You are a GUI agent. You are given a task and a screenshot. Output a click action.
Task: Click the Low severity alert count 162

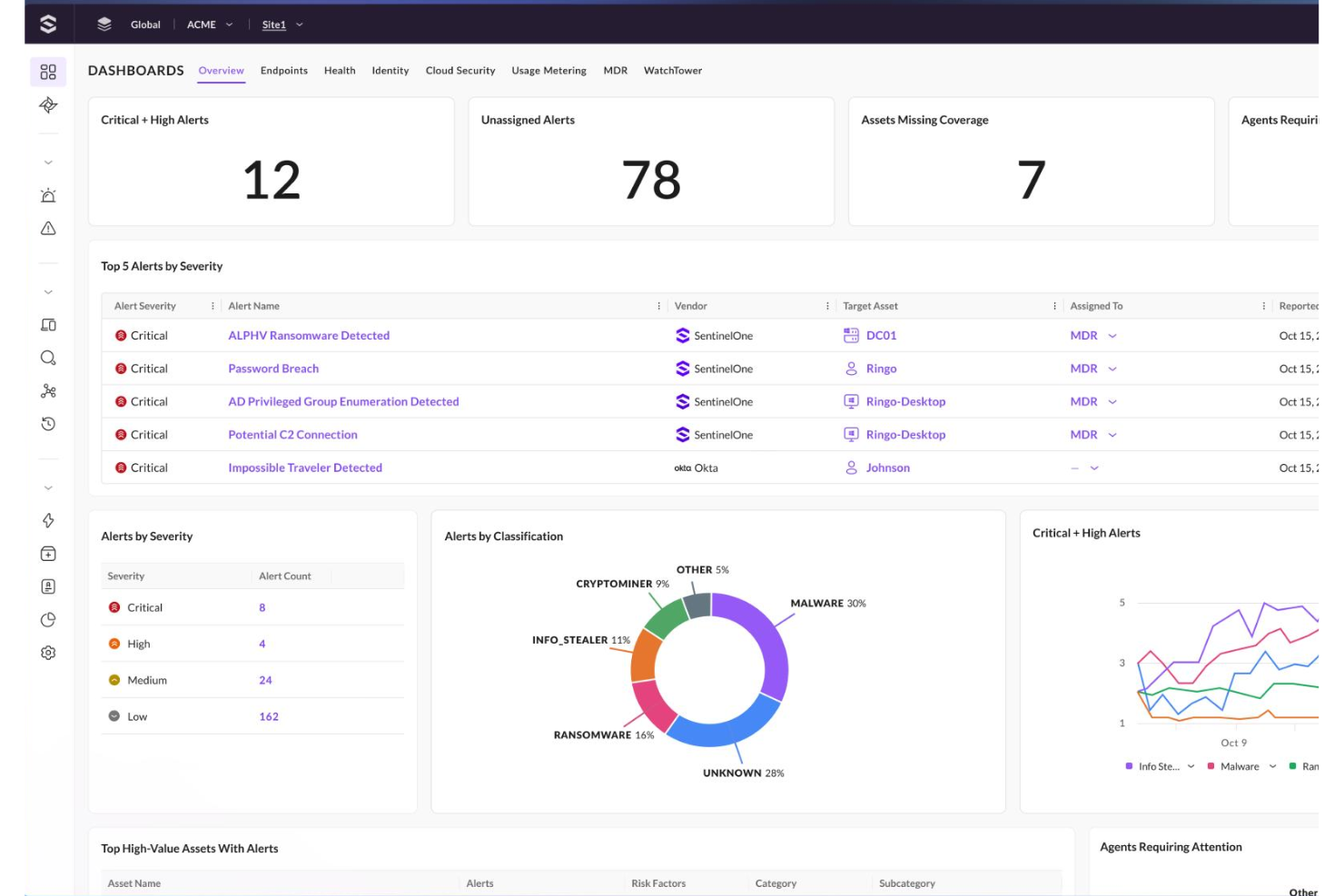(x=268, y=716)
